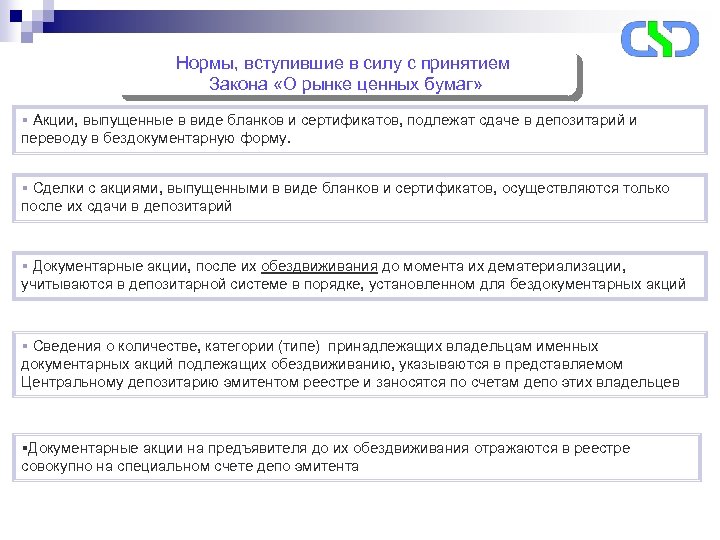Click the text "Сведения о количестве, категории (типе)"
This screenshot has height=540, width=720.
click(x=176, y=346)
